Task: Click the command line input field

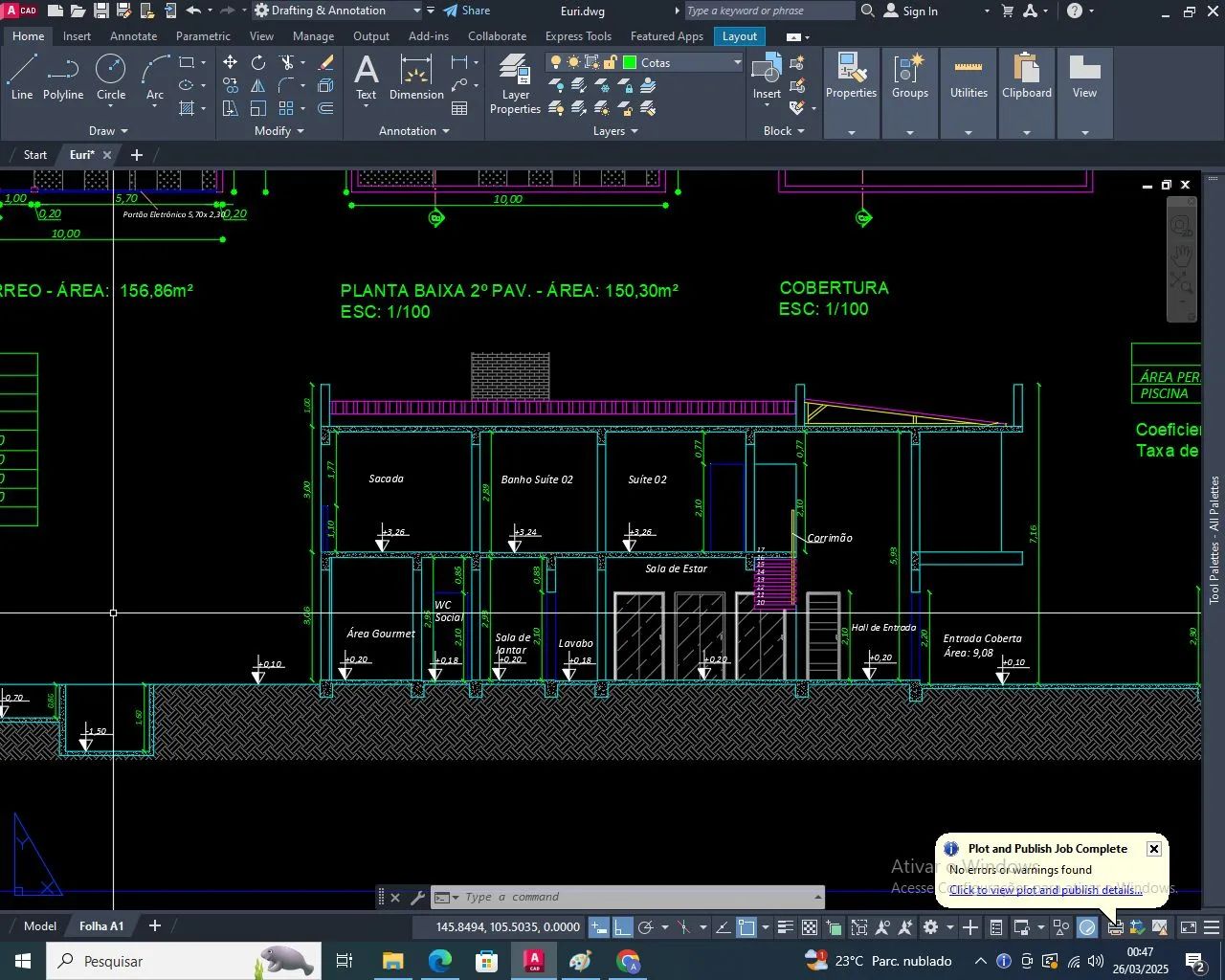Action: (632, 898)
